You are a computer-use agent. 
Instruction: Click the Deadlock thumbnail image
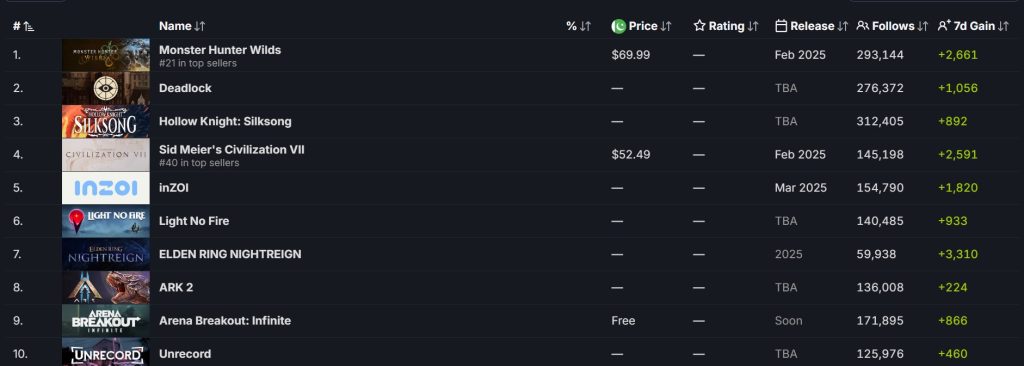[x=106, y=88]
